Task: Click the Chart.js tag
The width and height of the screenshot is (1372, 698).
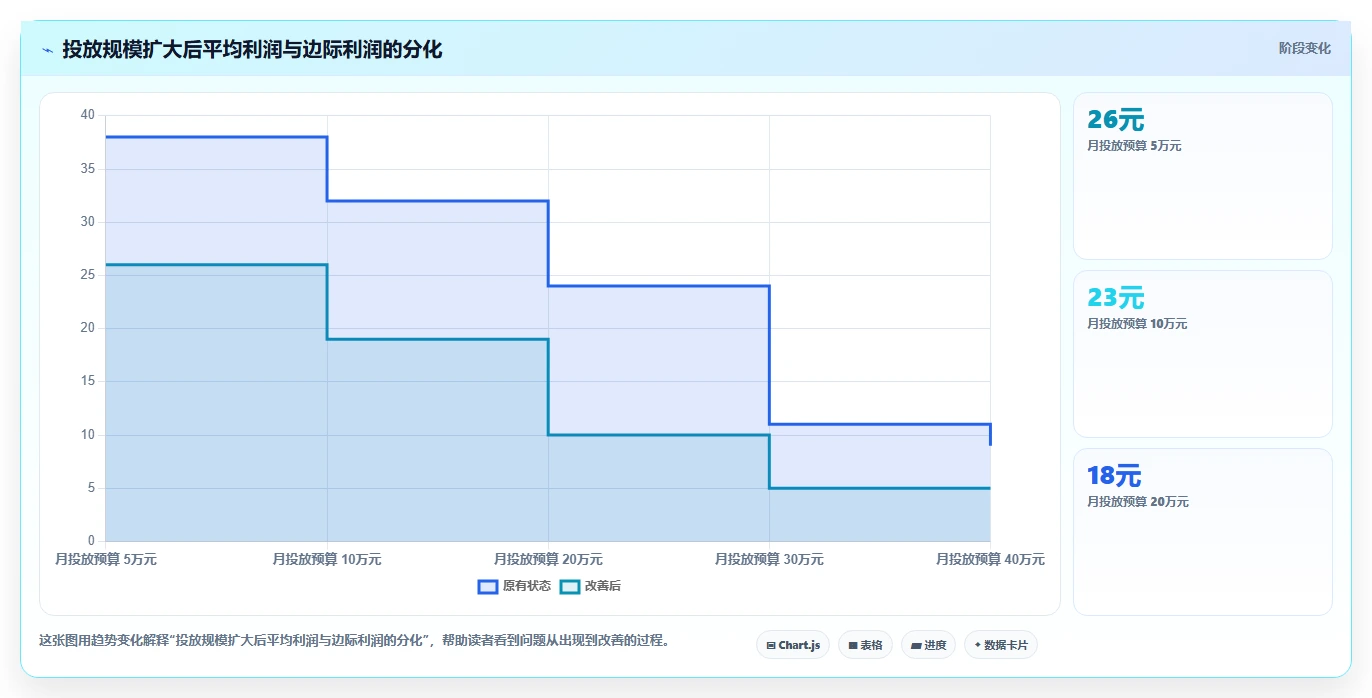Action: (x=793, y=645)
